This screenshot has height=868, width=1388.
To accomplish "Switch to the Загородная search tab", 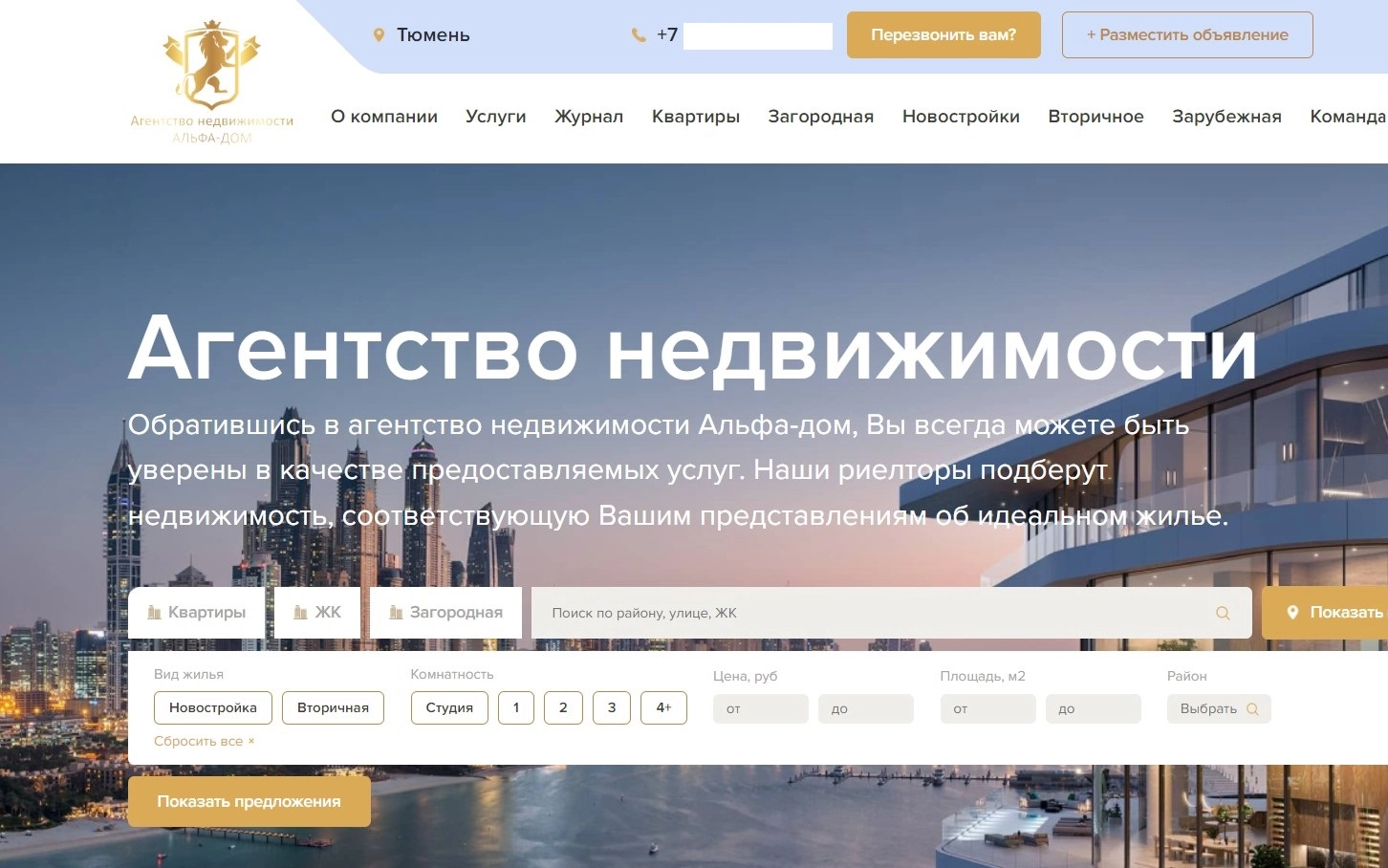I will [x=445, y=612].
